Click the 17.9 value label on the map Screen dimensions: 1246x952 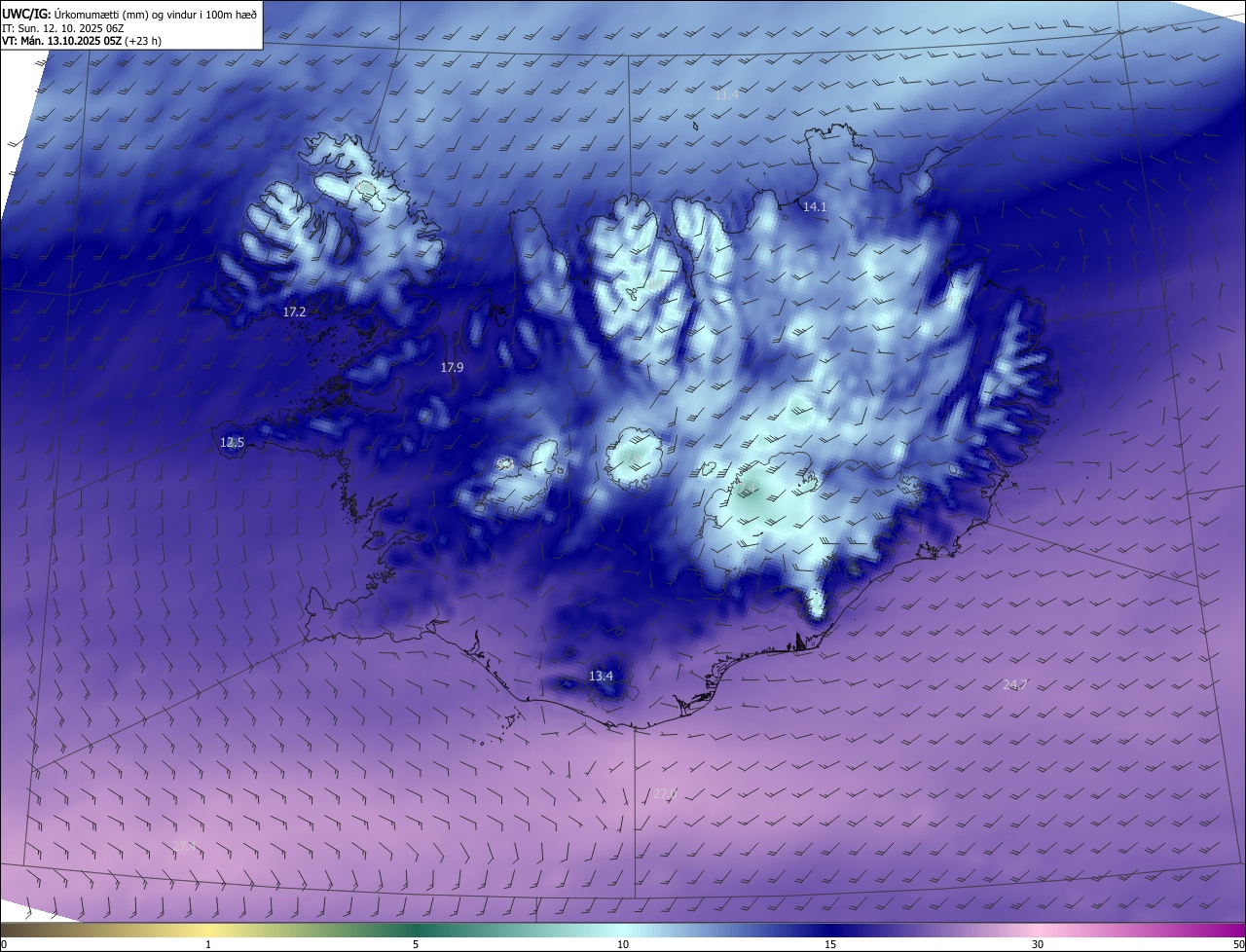(x=452, y=367)
